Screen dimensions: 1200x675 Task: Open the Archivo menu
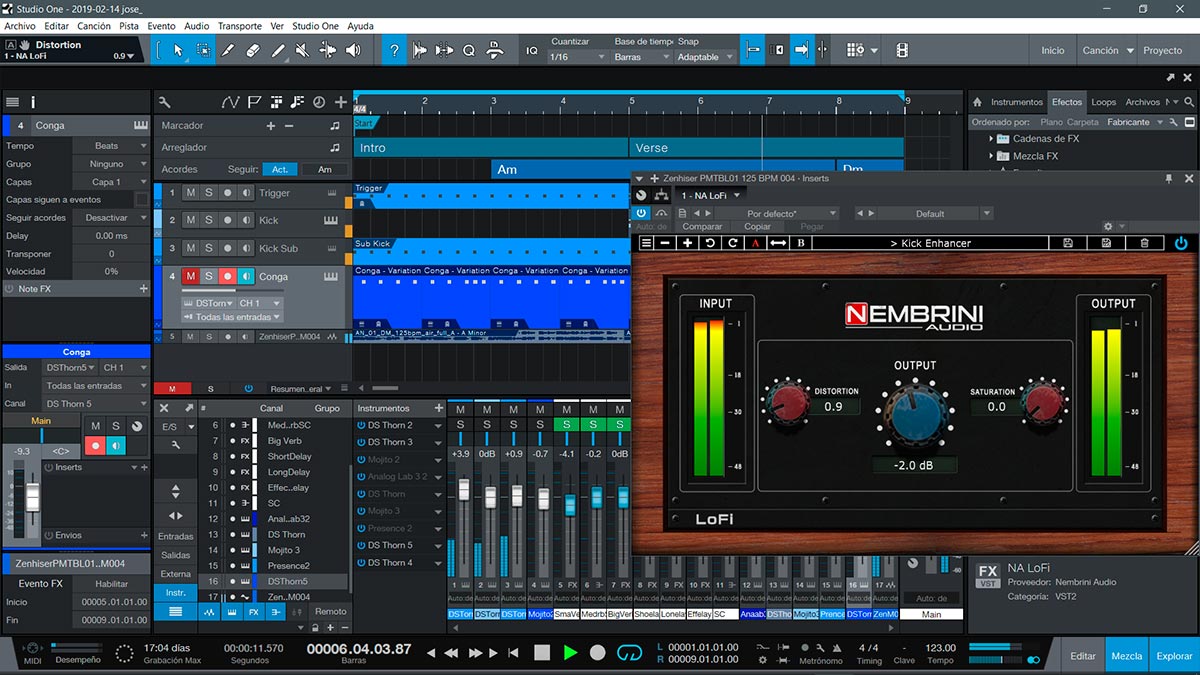pyautogui.click(x=20, y=25)
